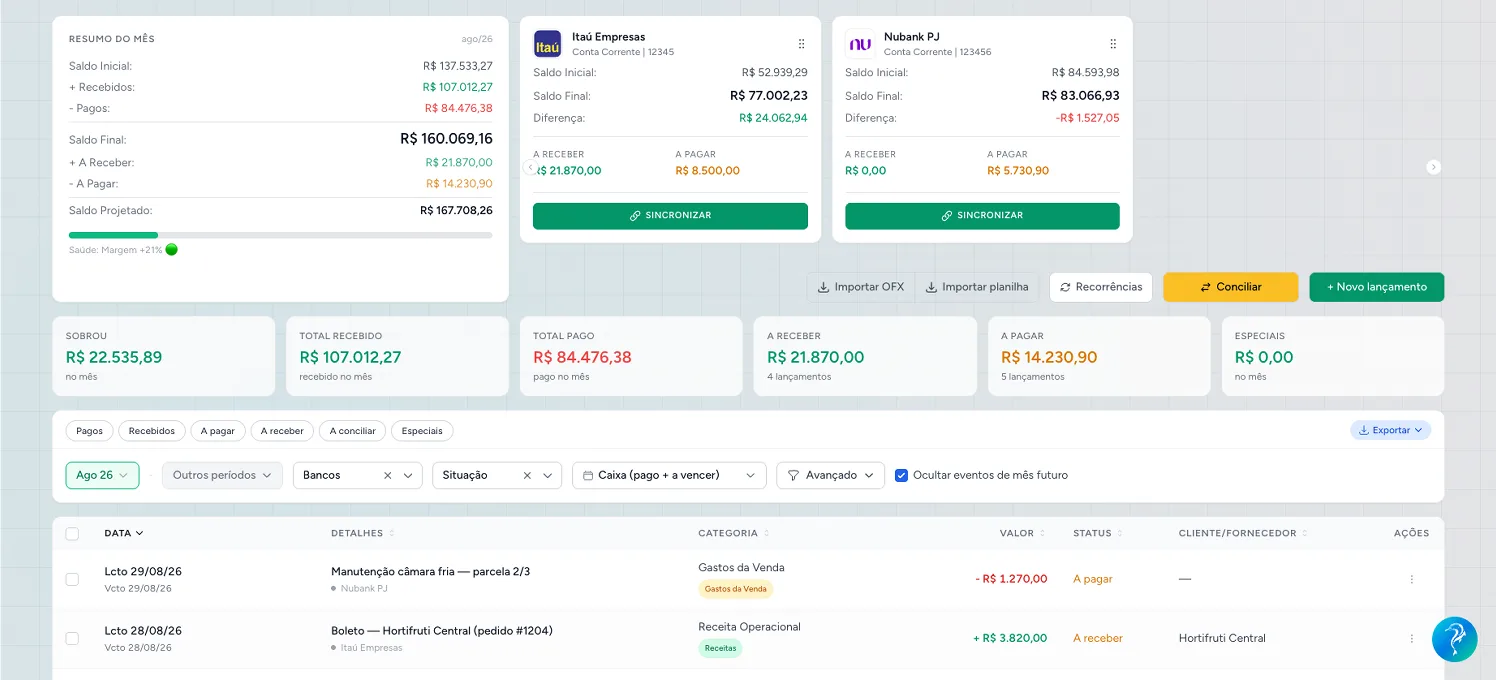
Task: Open actions menu for Hortifruti Central row
Action: [1411, 638]
